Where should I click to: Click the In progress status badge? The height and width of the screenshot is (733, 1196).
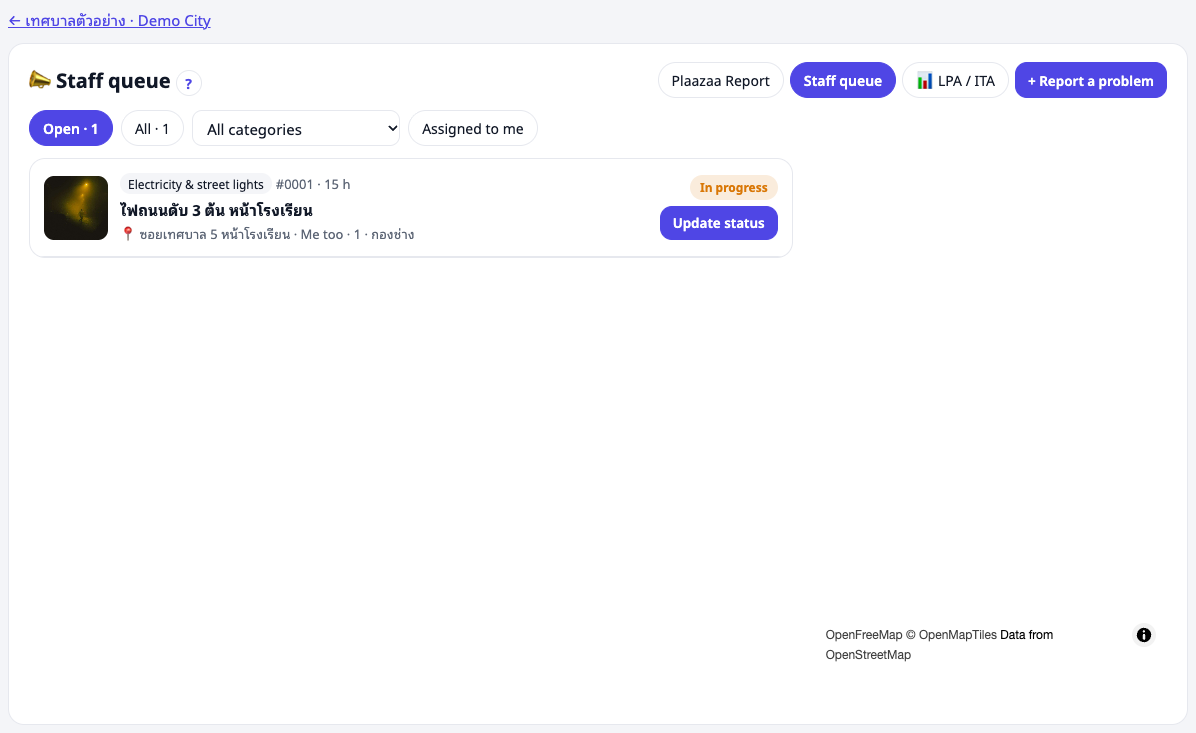coord(733,188)
